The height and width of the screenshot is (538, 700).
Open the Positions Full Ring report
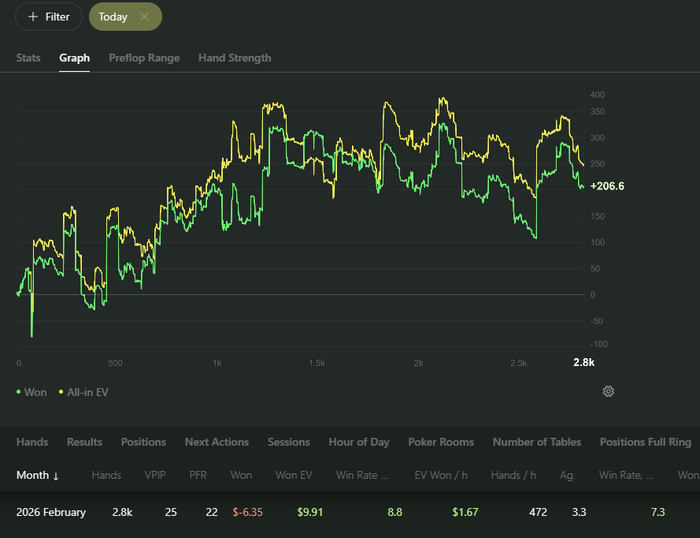[646, 442]
